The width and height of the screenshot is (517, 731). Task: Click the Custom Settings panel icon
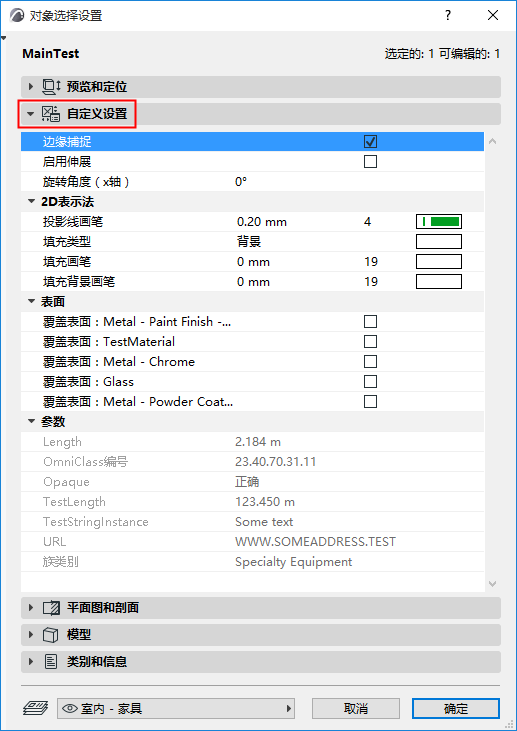click(51, 114)
